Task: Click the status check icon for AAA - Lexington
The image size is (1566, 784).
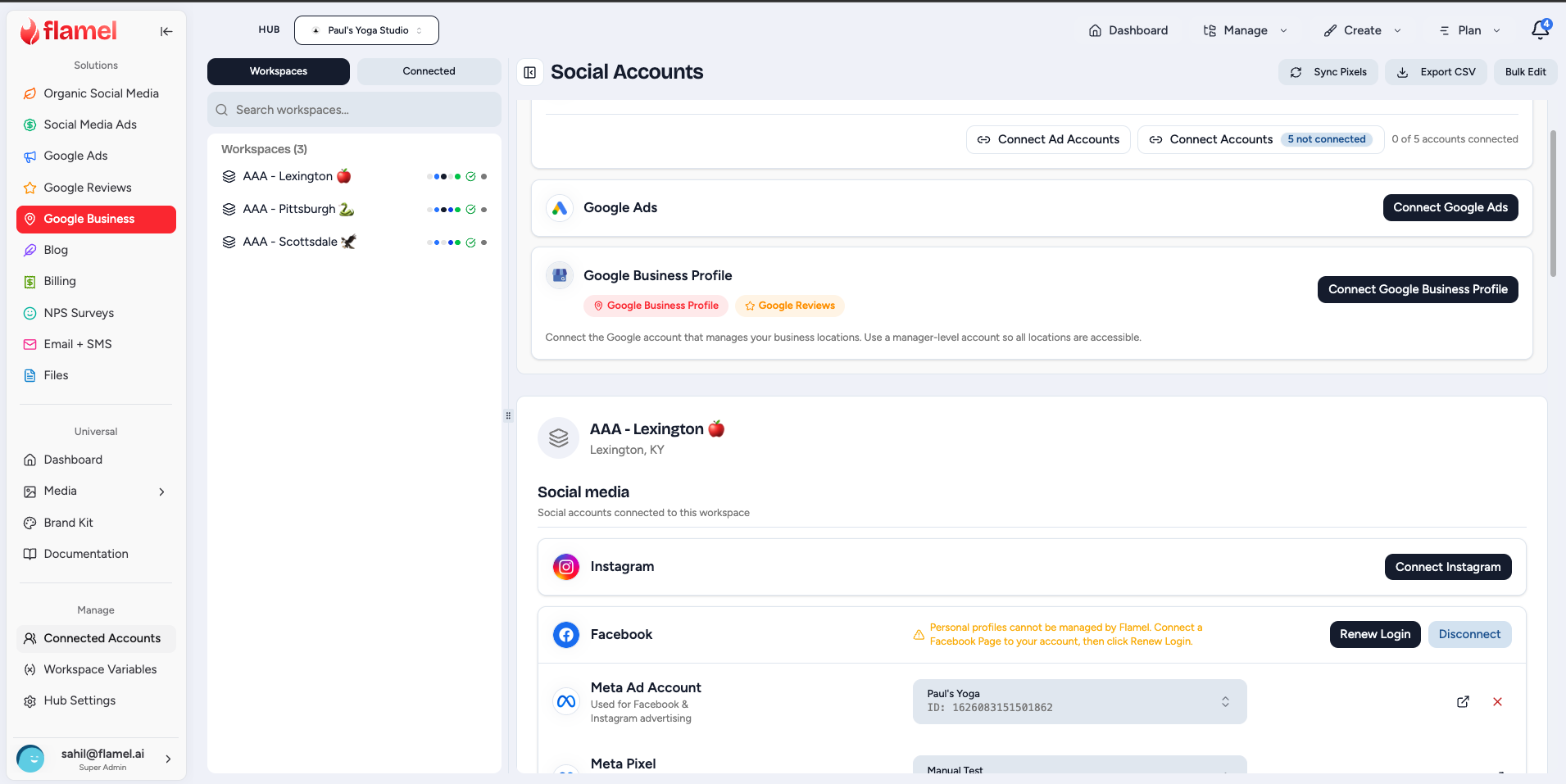Action: click(x=470, y=176)
